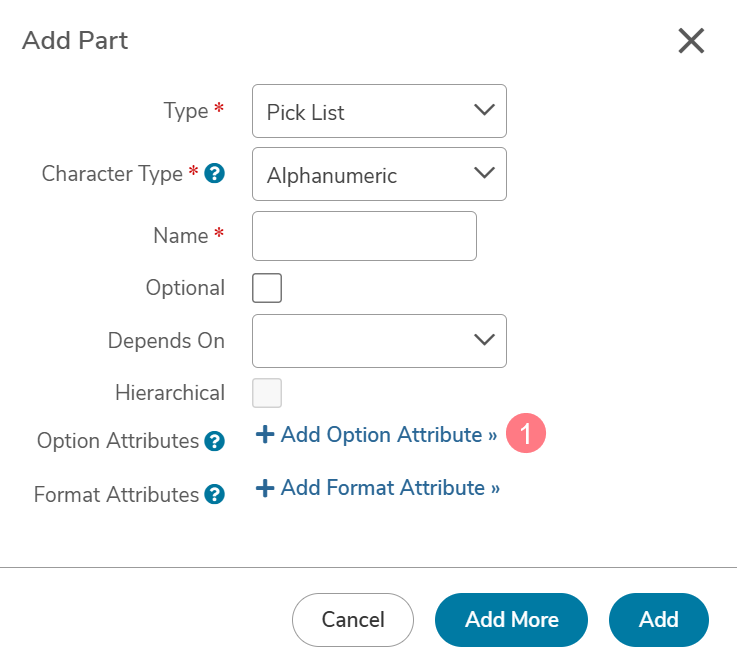
Task: Click the Add More button
Action: tap(511, 620)
